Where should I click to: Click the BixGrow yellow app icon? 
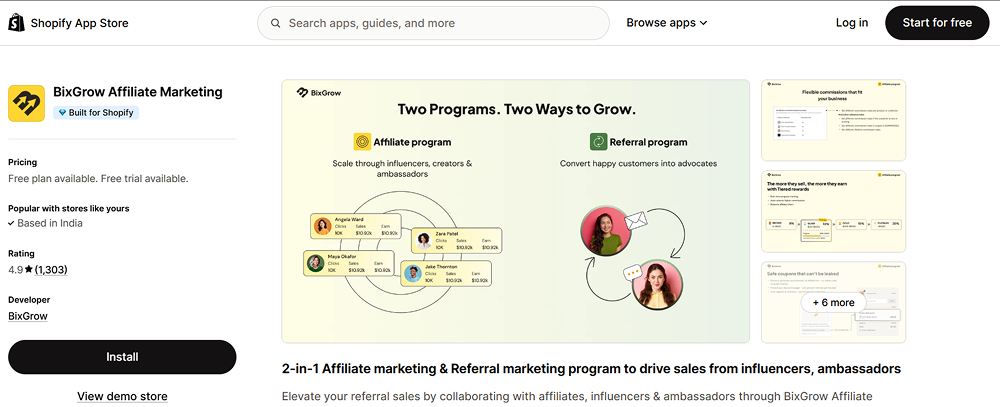(x=26, y=103)
